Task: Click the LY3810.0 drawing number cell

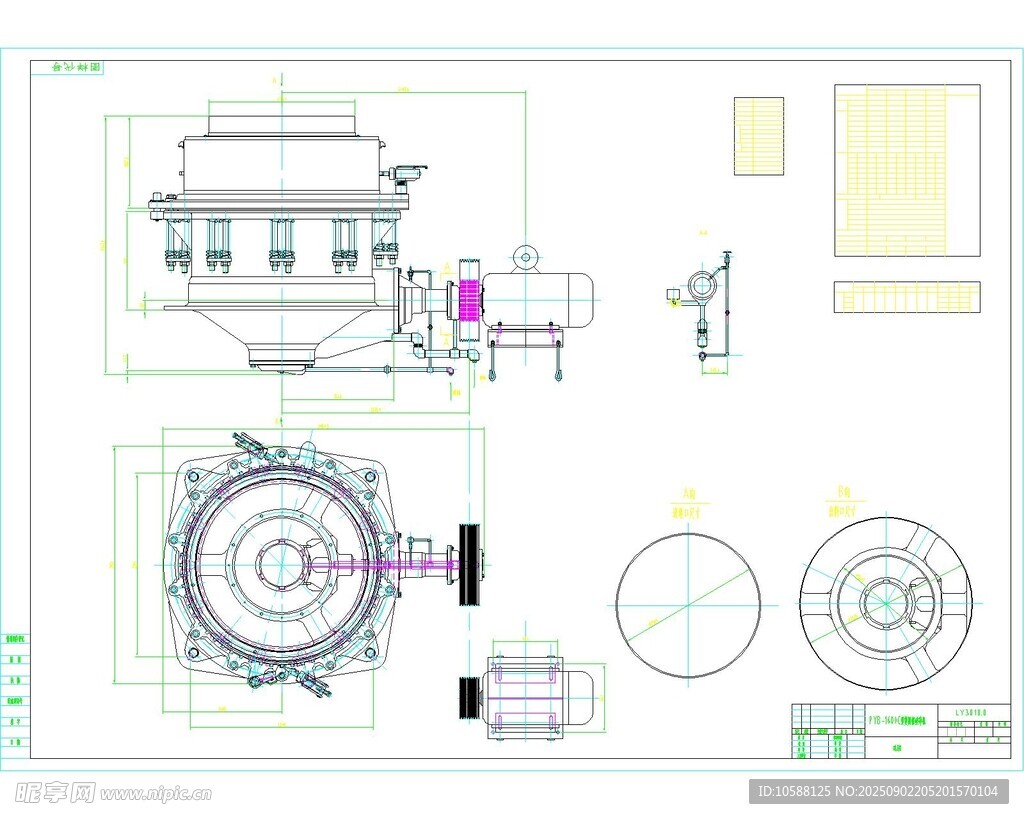Action: pos(970,713)
